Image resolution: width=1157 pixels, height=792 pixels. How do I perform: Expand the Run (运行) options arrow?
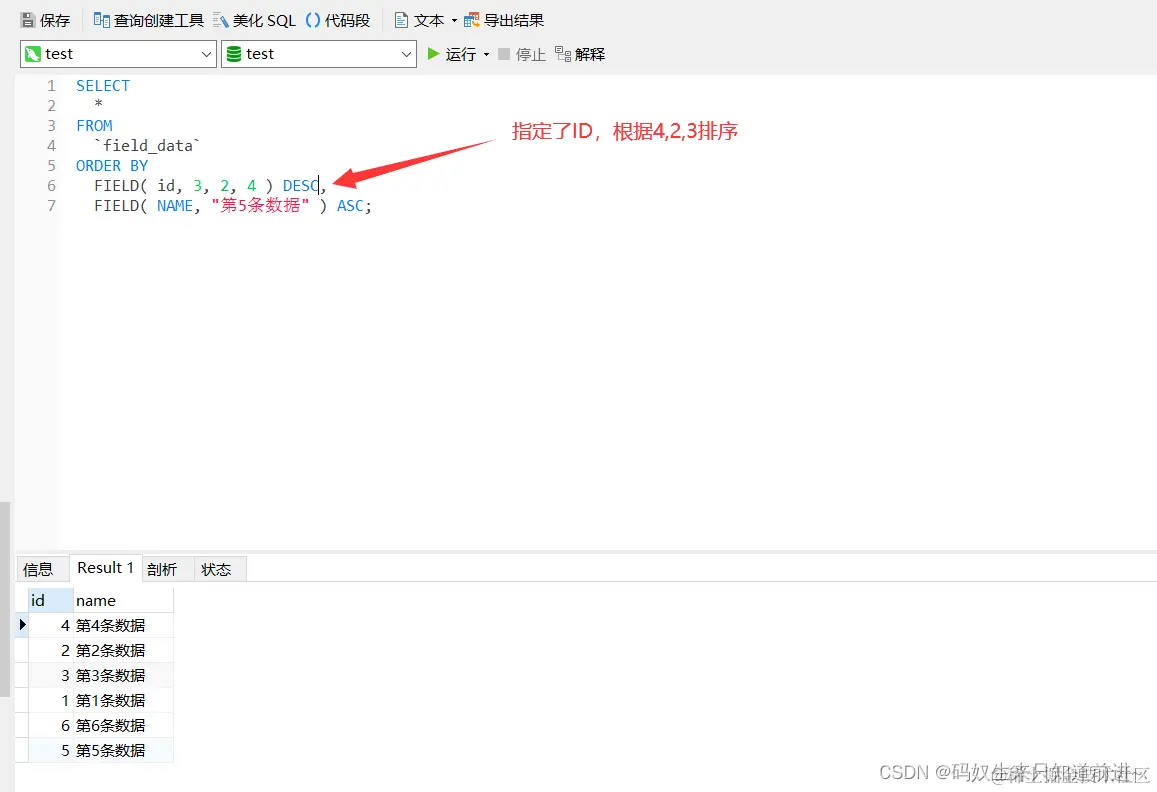click(486, 55)
